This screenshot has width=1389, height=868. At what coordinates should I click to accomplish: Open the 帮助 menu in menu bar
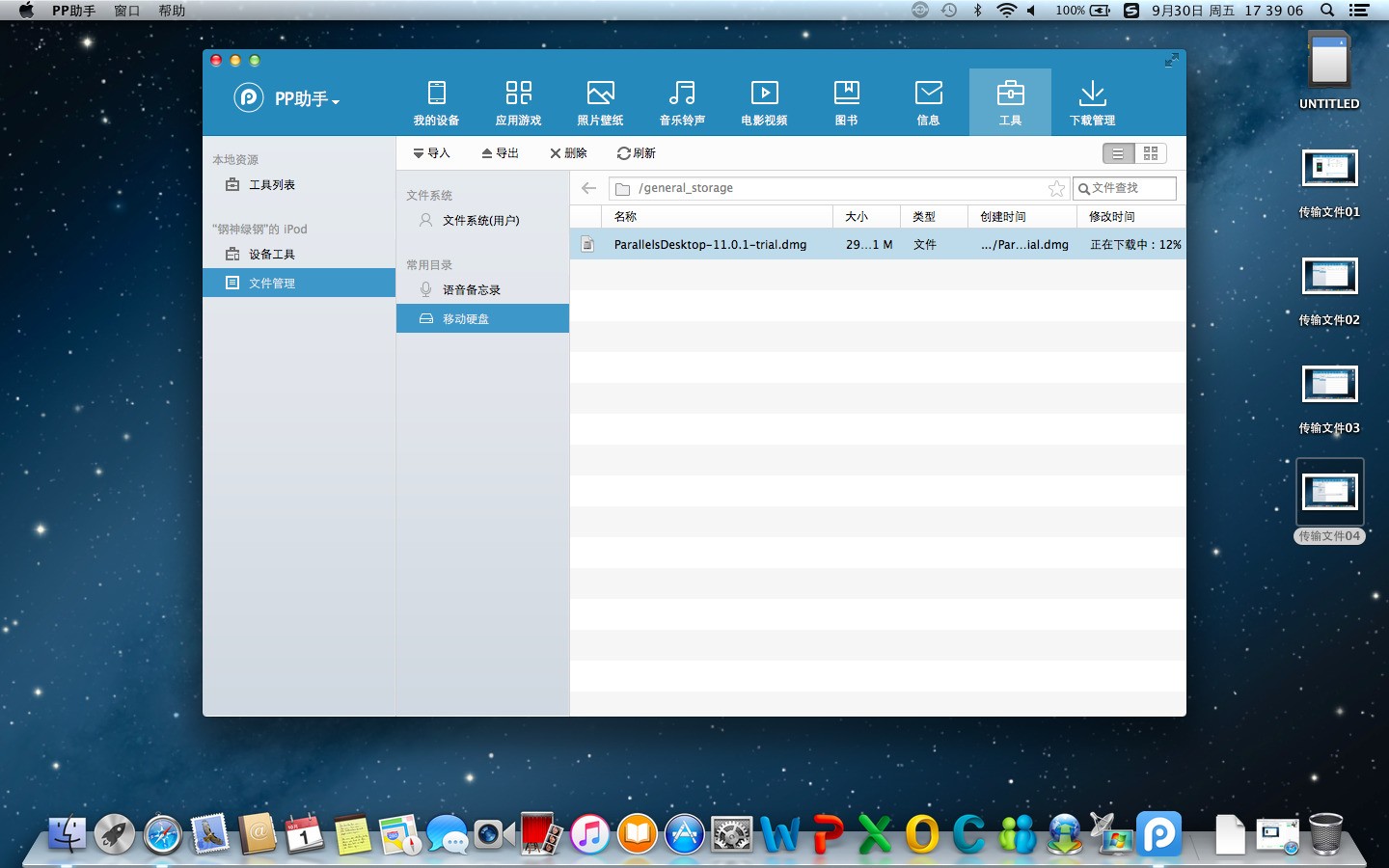click(x=172, y=11)
